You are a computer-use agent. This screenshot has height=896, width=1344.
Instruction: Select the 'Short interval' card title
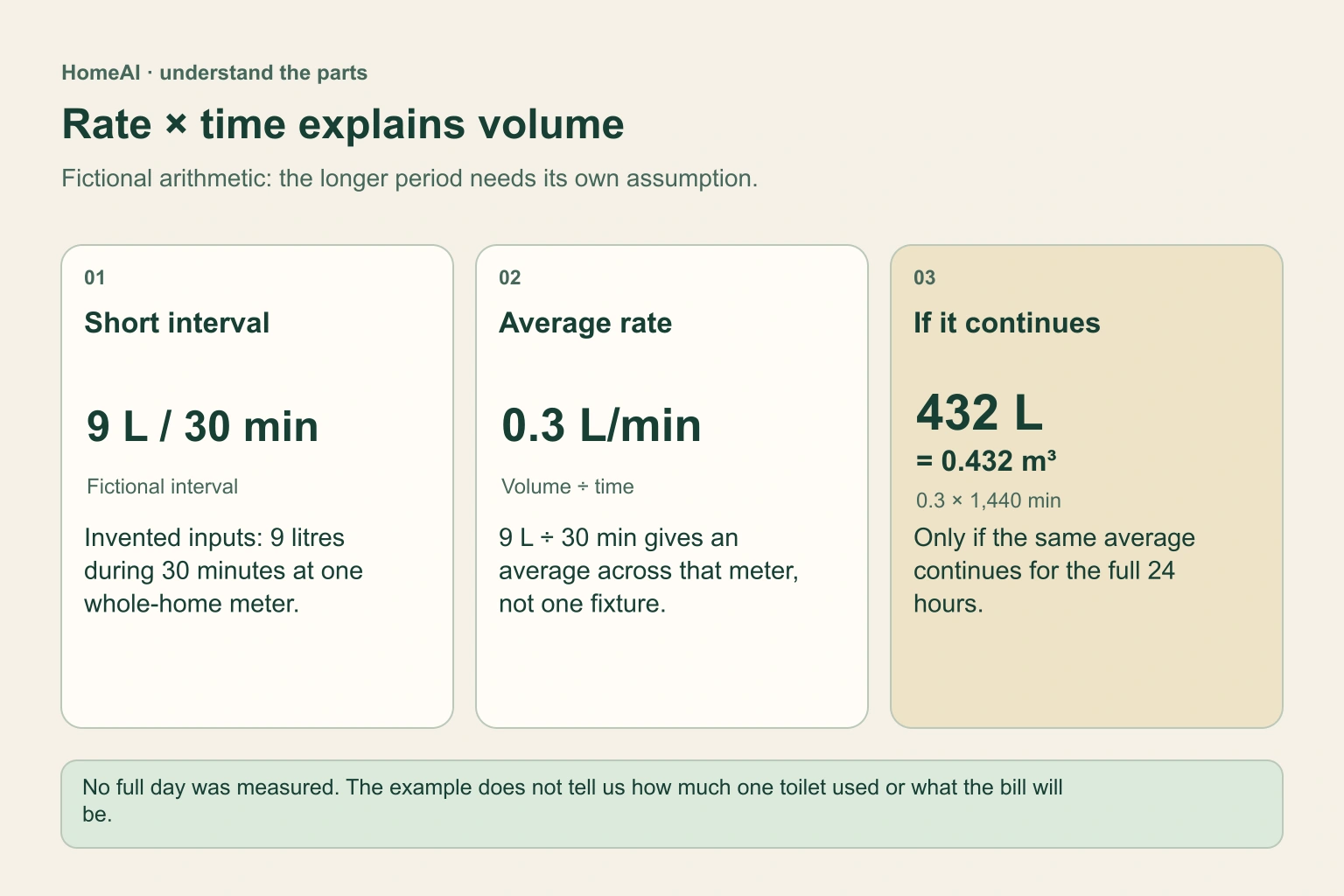177,323
